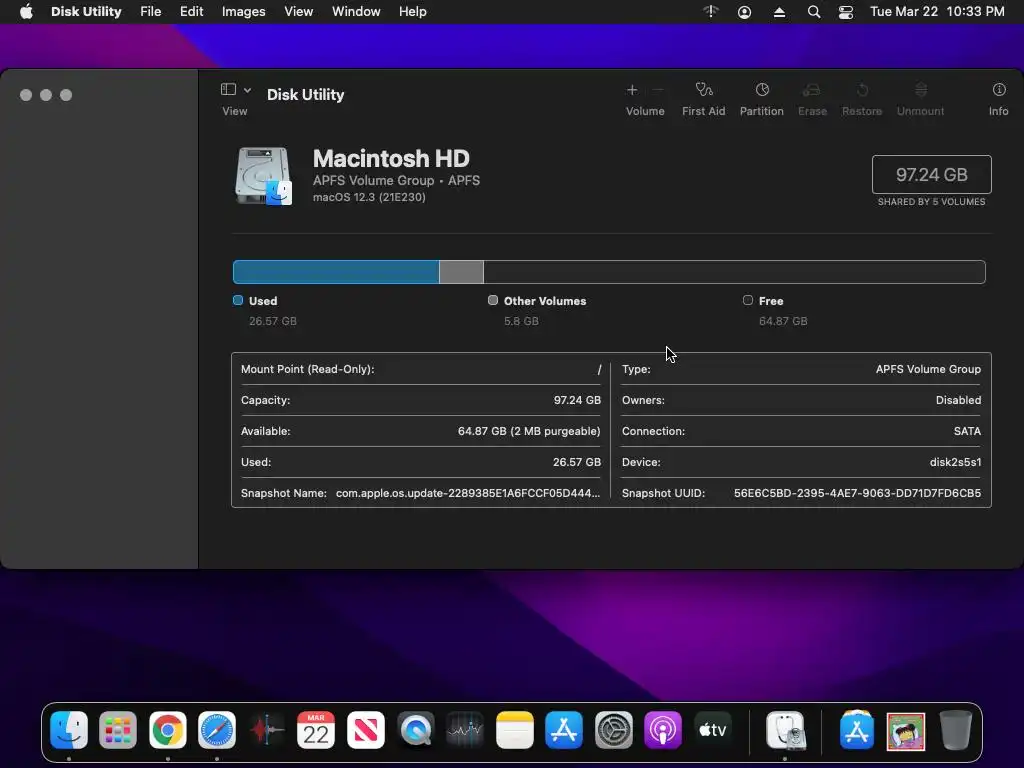1024x768 pixels.
Task: Click the Macintosh HD title
Action: 391,159
